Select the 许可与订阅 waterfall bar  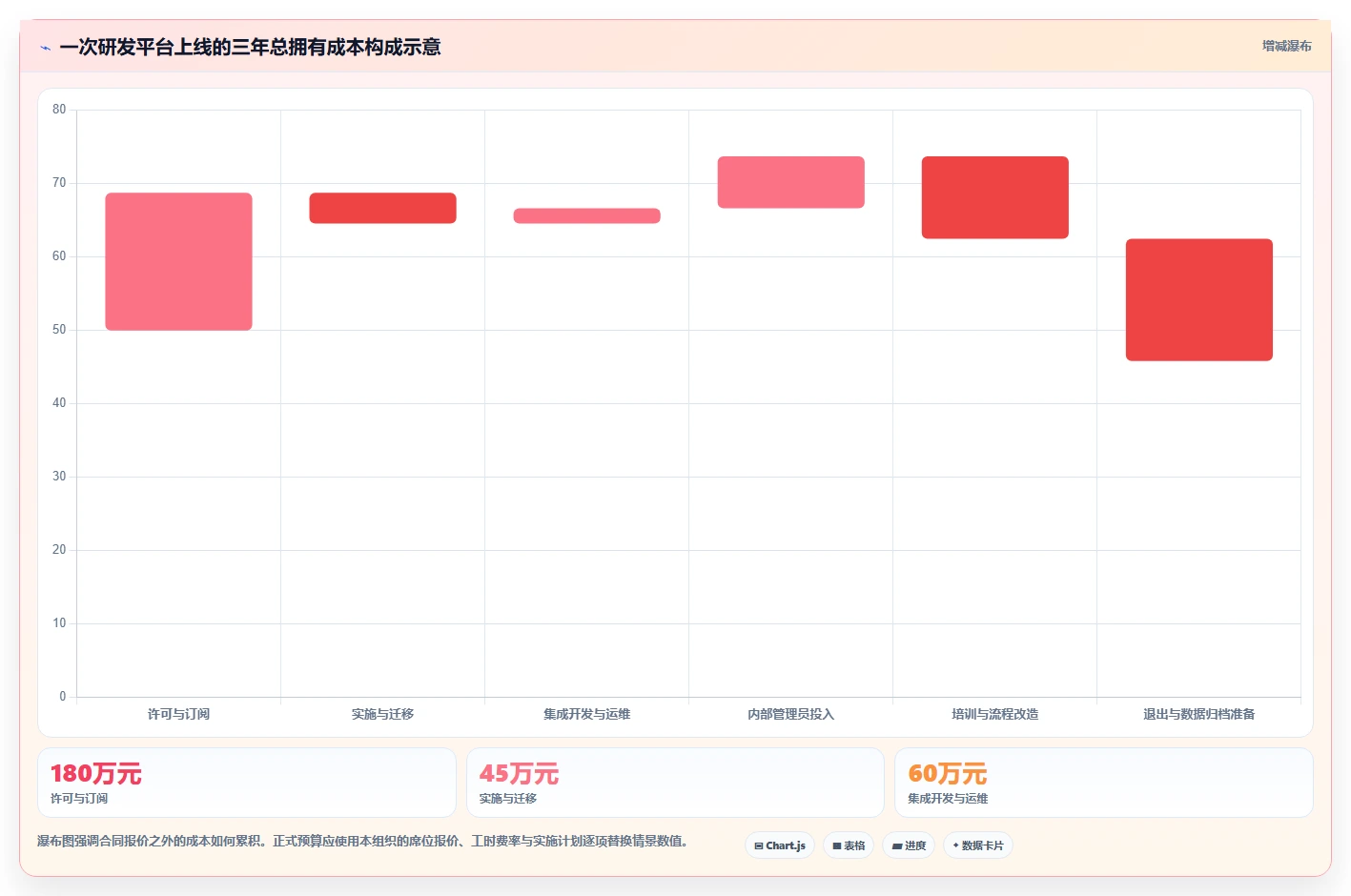point(178,262)
